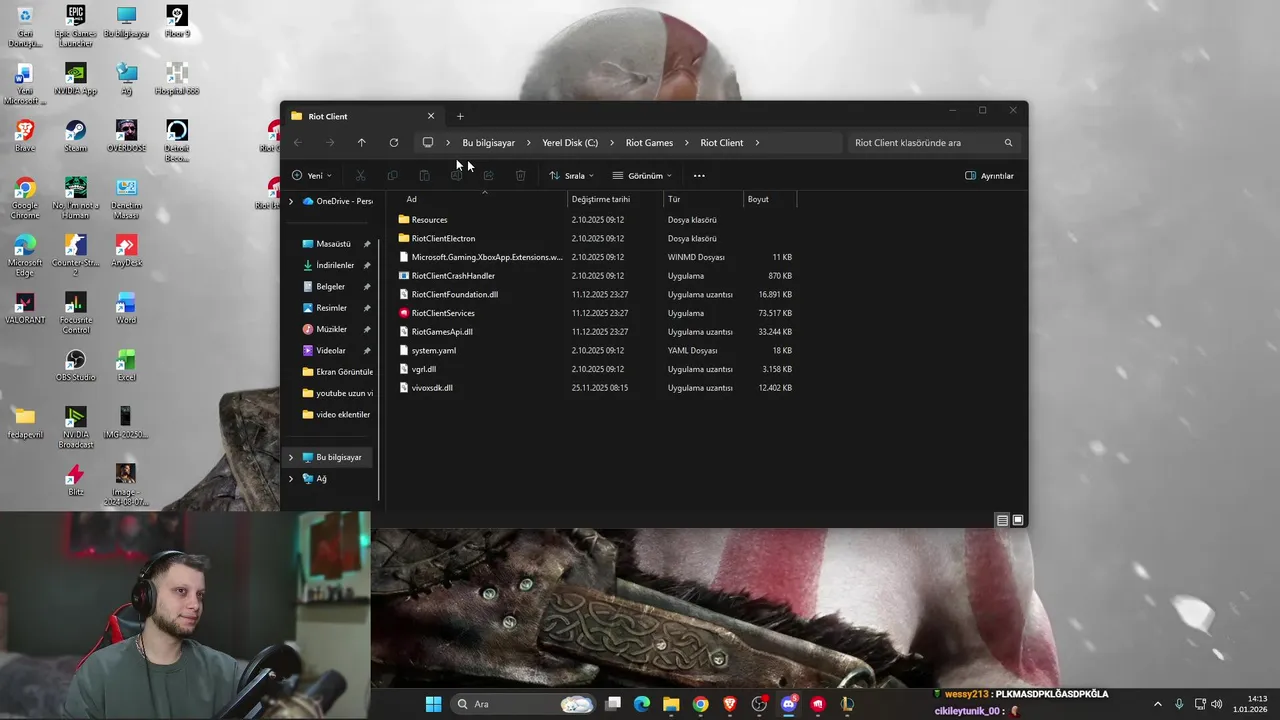Select RiotGamesApi.dll file
This screenshot has width=1280, height=720.
[442, 332]
